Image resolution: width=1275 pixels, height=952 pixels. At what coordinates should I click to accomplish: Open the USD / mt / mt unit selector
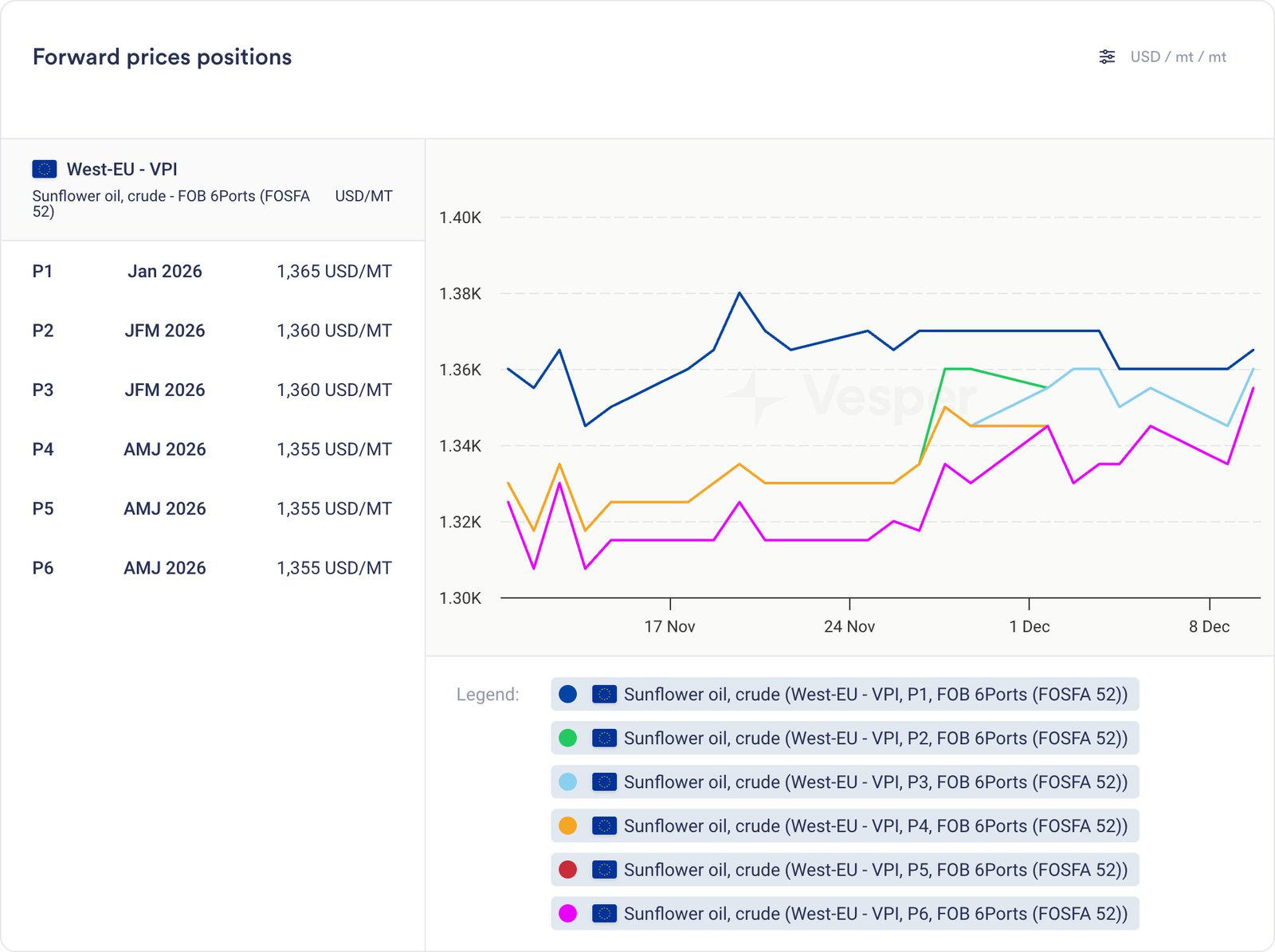point(1178,57)
